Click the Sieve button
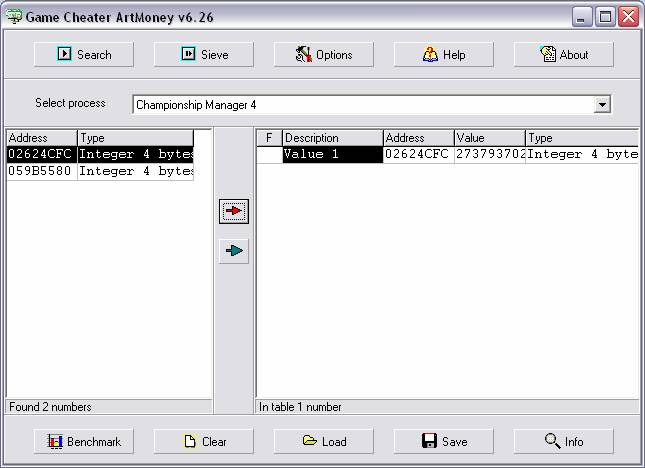This screenshot has height=468, width=645. 204,54
